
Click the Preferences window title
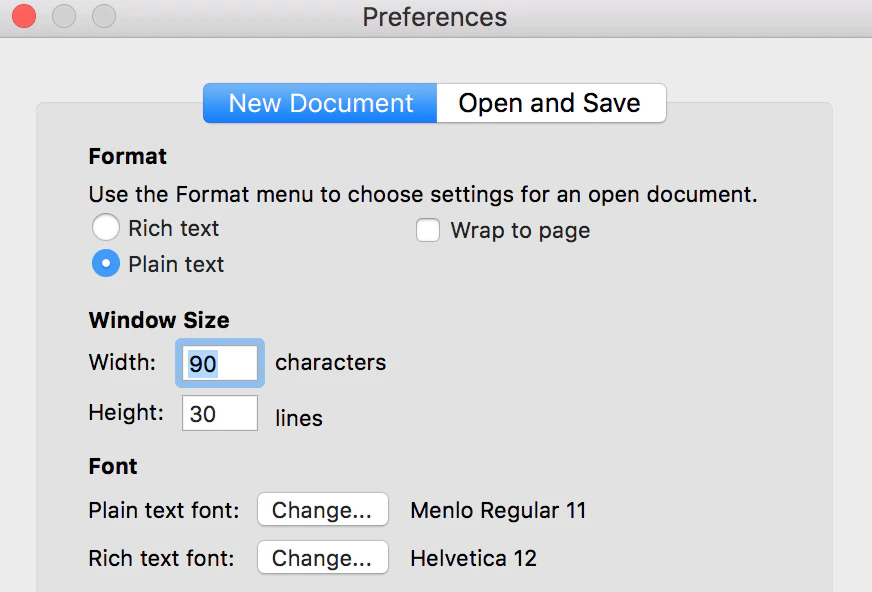pyautogui.click(x=435, y=17)
